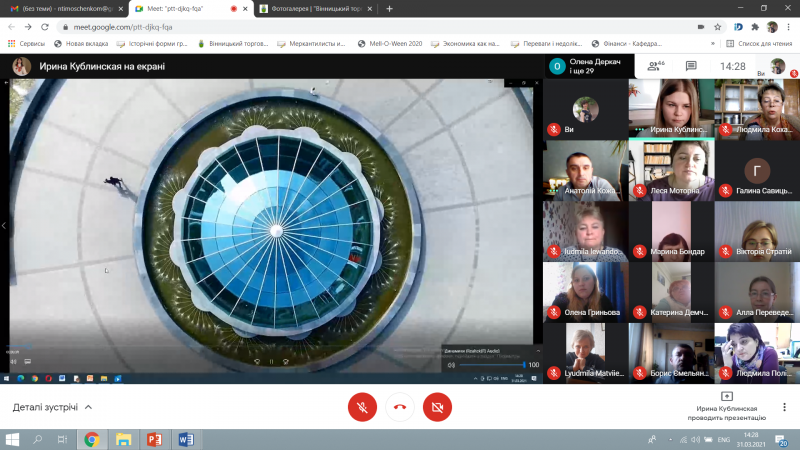Select Вікторія Стратій video tile

[x=757, y=231]
